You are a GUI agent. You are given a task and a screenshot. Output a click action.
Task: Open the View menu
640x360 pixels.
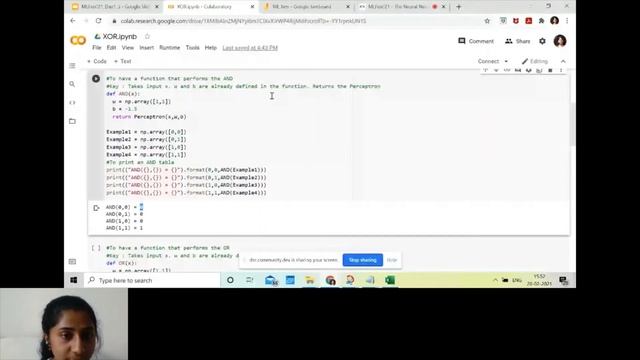tap(127, 48)
